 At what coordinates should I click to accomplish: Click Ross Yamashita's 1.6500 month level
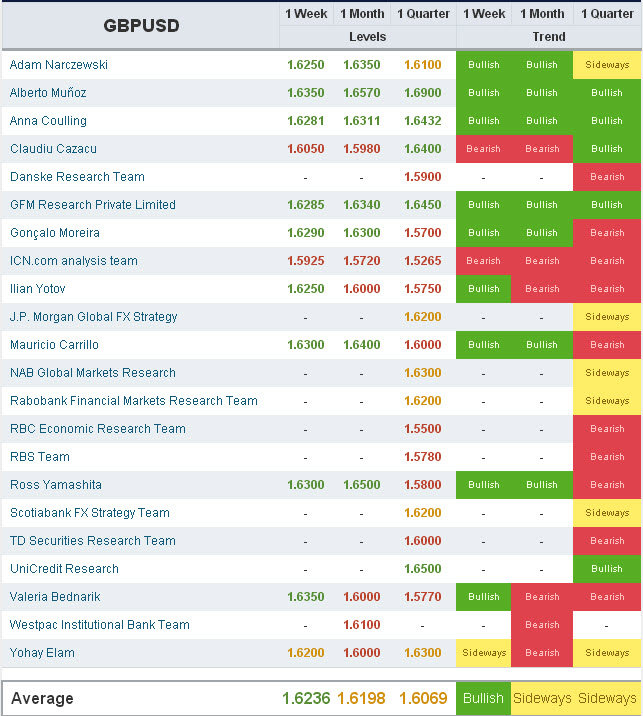362,485
